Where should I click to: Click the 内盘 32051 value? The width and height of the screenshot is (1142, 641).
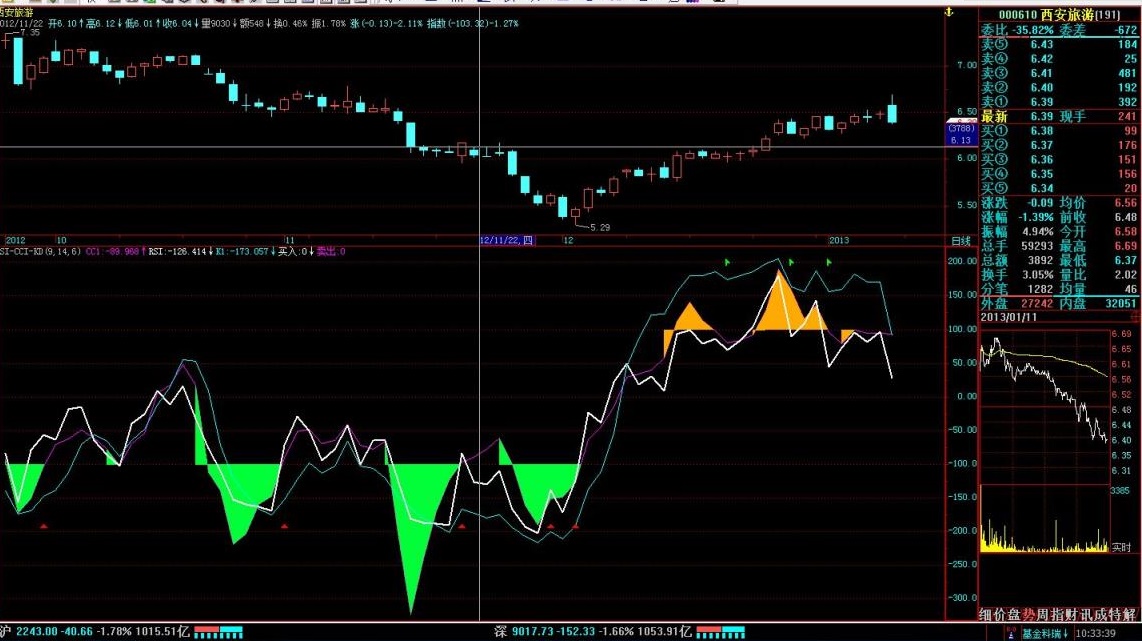(1121, 303)
